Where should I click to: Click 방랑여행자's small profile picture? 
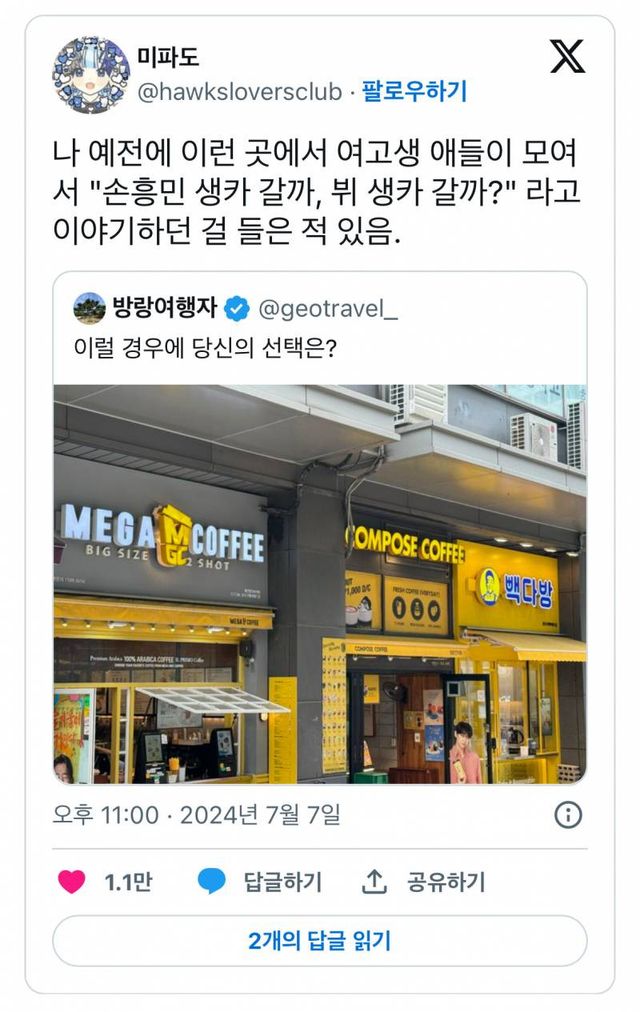point(90,308)
